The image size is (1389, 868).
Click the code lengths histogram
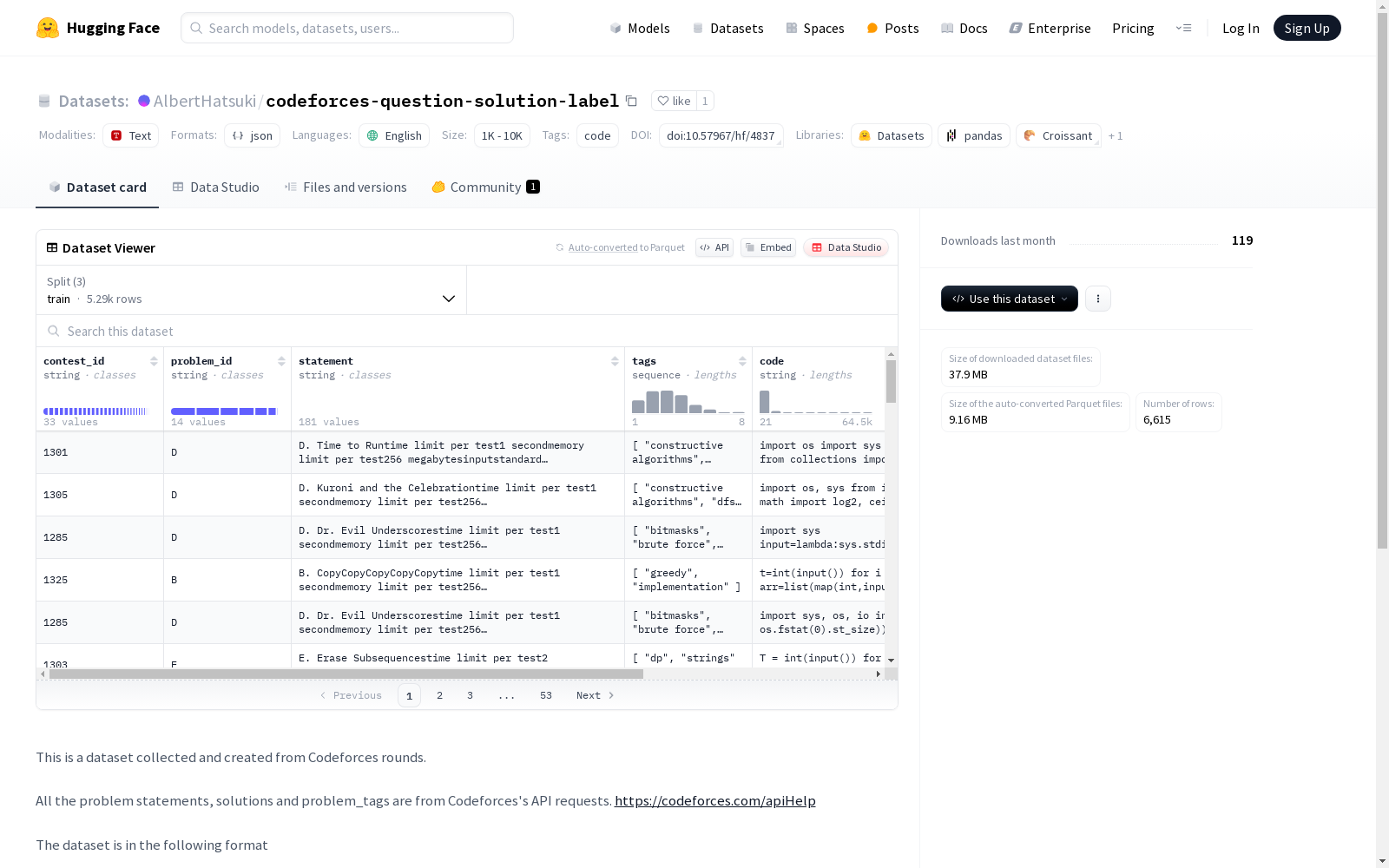pos(816,401)
